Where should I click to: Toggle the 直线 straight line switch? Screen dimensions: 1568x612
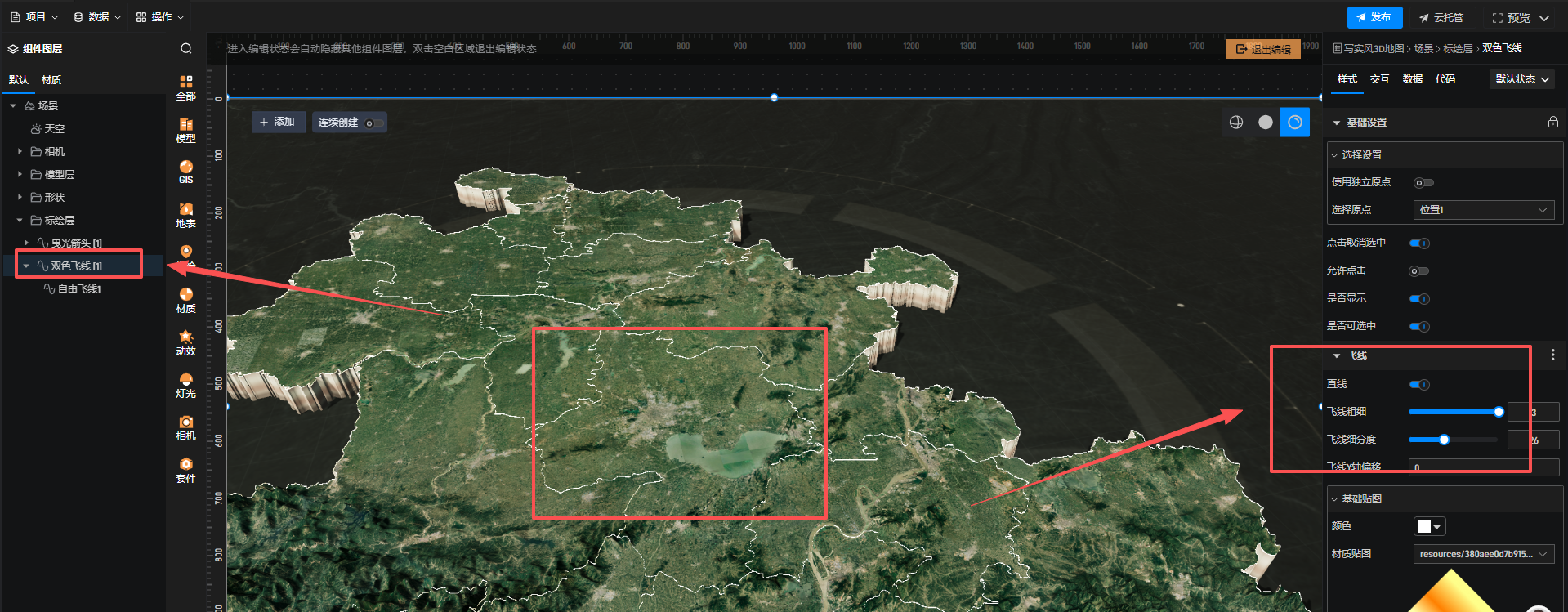1419,385
